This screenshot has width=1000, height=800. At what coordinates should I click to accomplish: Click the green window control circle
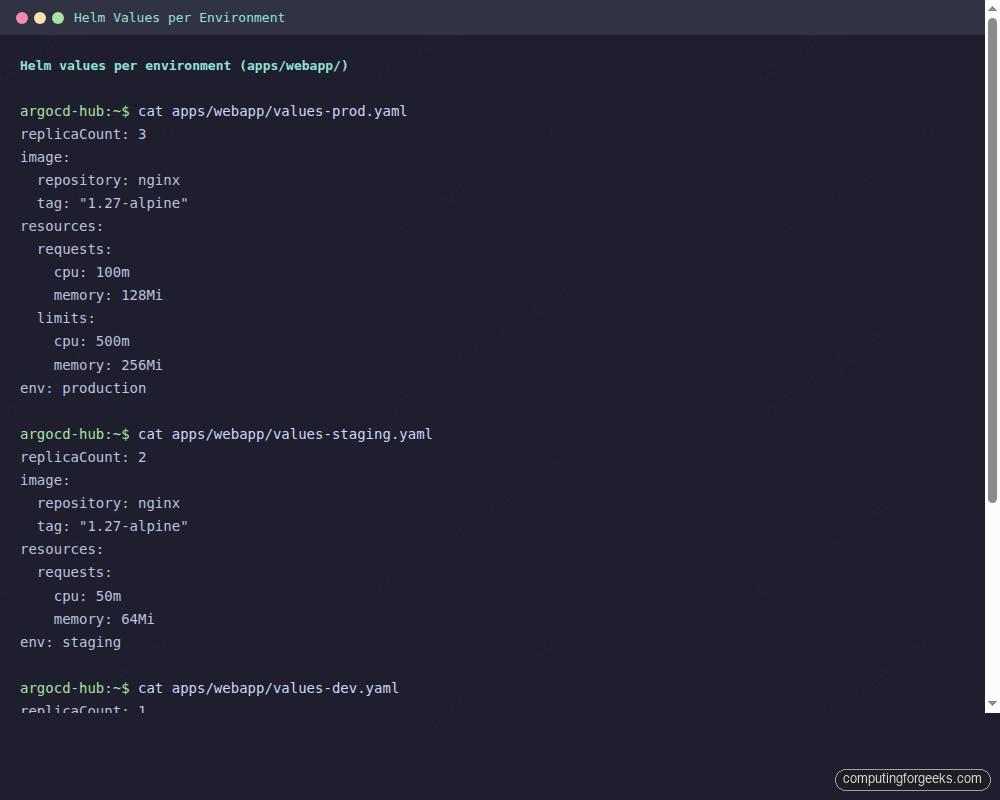57,17
